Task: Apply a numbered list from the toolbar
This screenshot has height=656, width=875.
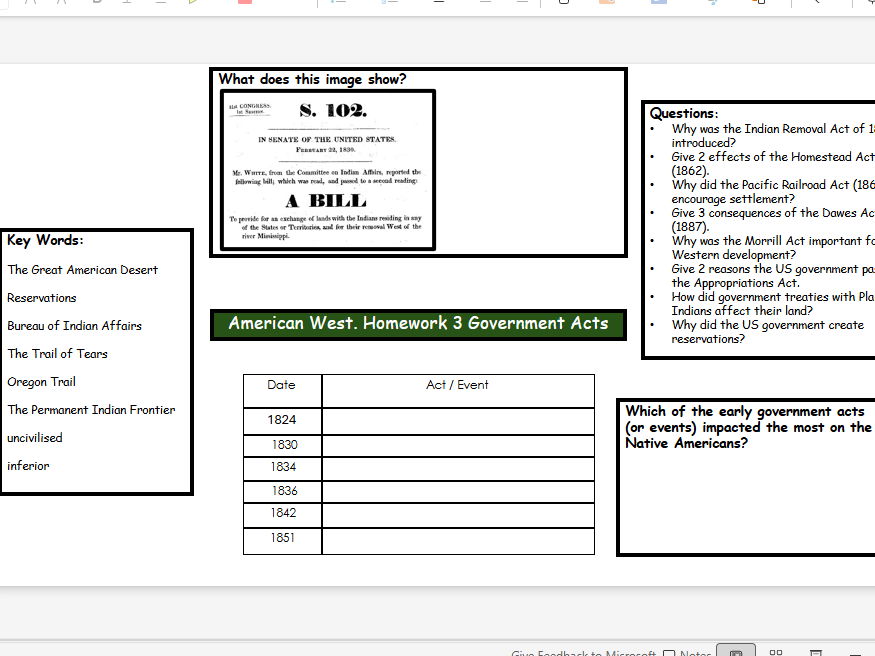Action: tap(385, 4)
